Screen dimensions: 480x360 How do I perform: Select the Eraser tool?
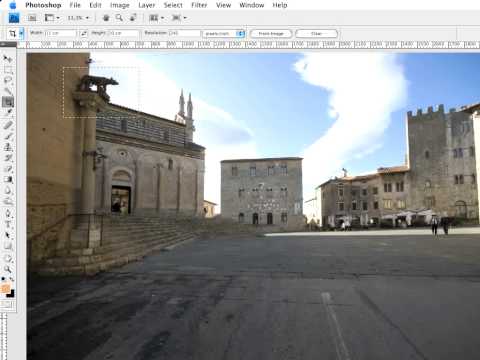8,169
